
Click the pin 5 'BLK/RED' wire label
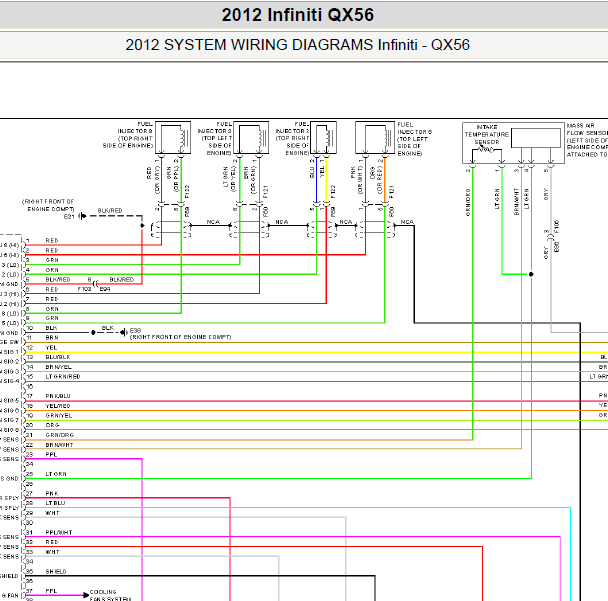coord(58,280)
